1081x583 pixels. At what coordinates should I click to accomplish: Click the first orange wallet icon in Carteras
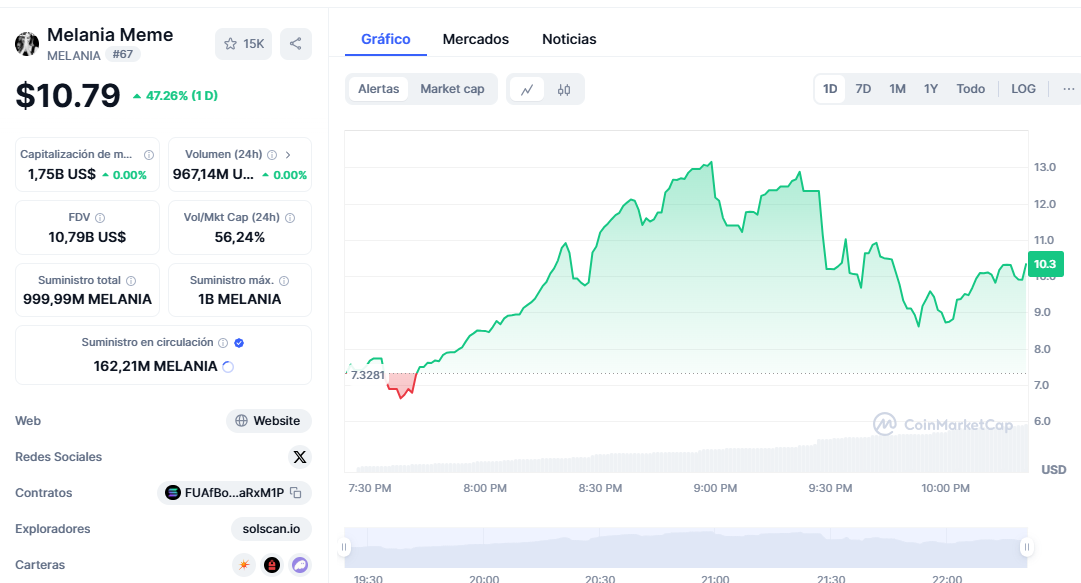click(x=244, y=565)
